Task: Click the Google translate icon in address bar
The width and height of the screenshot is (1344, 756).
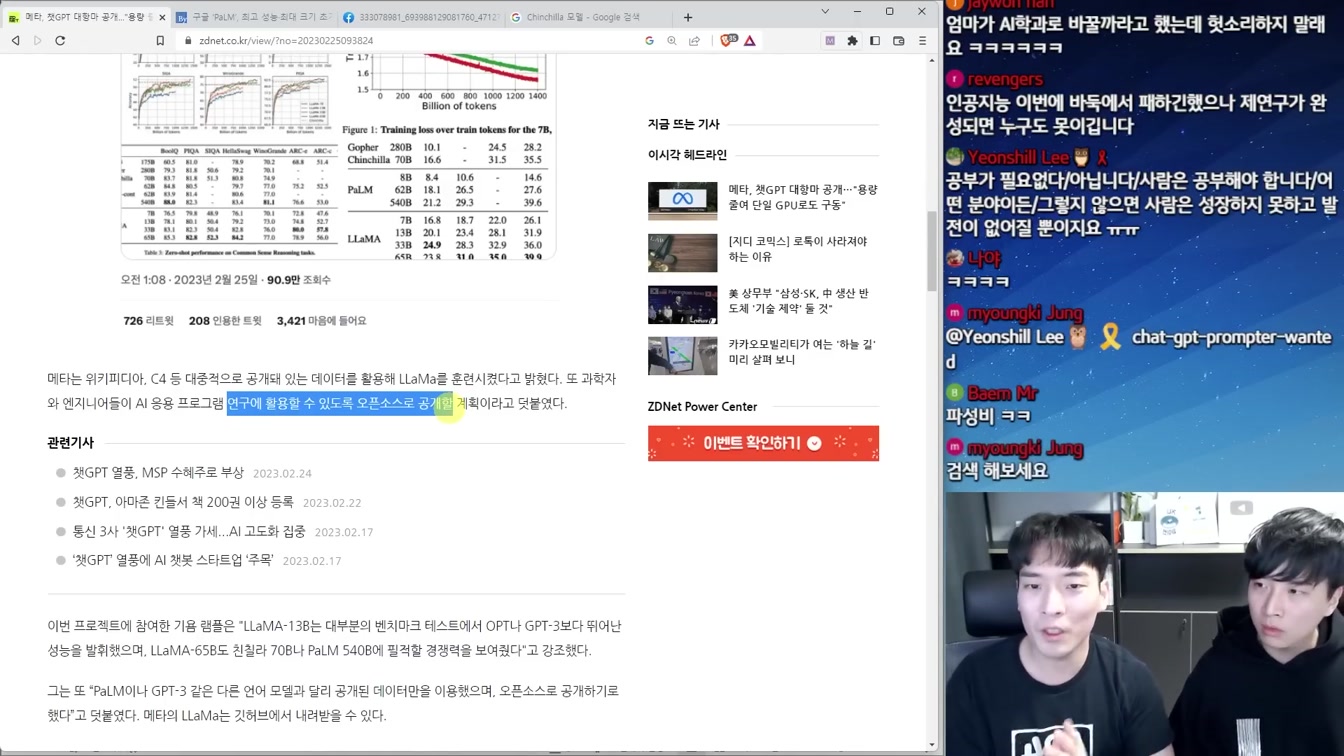Action: 649,41
